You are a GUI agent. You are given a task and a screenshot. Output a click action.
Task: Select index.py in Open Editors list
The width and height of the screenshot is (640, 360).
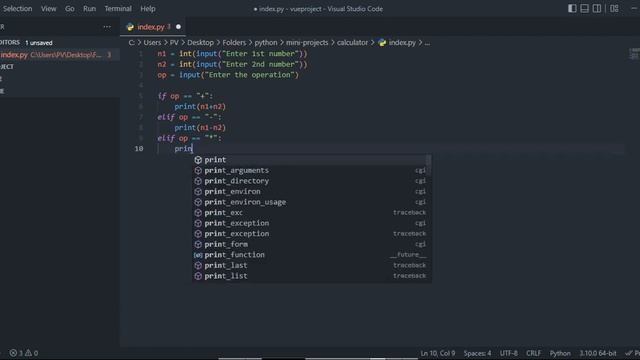coord(60,55)
